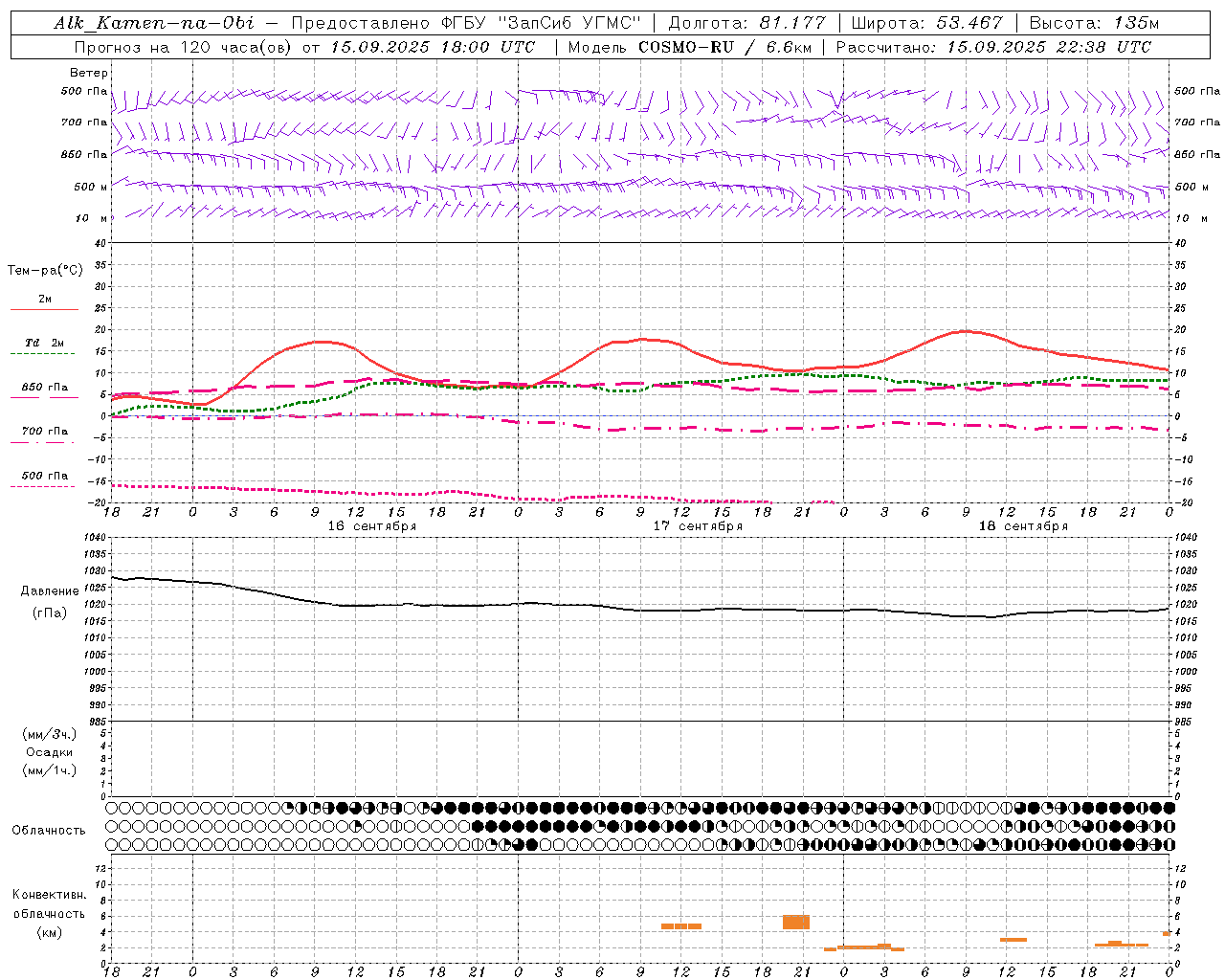The height and width of the screenshot is (980, 1225).
Task: Click the 18 сентября date label
Action: (1023, 526)
